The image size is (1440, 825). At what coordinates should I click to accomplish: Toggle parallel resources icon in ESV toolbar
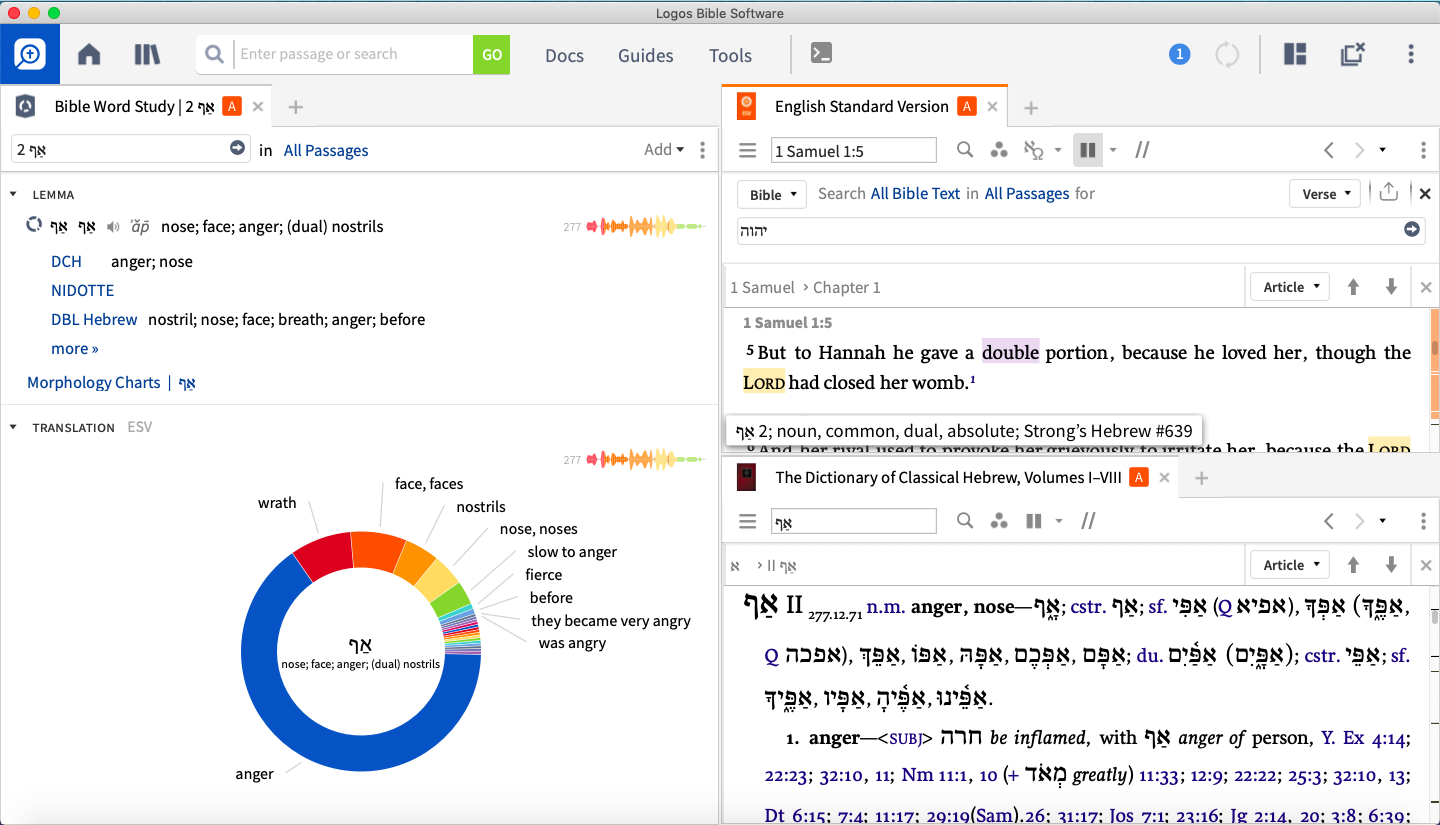pos(1142,150)
